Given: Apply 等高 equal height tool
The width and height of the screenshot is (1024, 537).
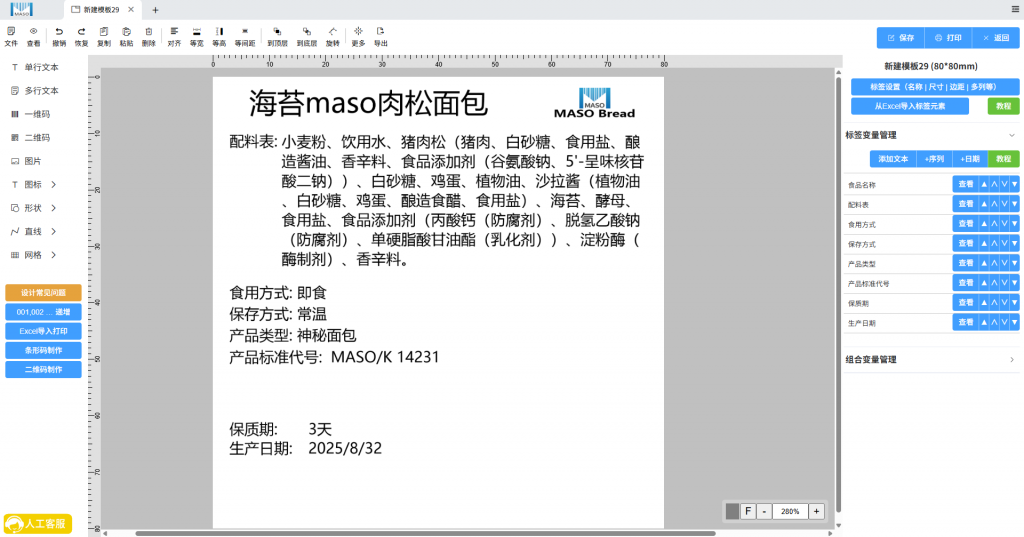Looking at the screenshot, I should (219, 37).
